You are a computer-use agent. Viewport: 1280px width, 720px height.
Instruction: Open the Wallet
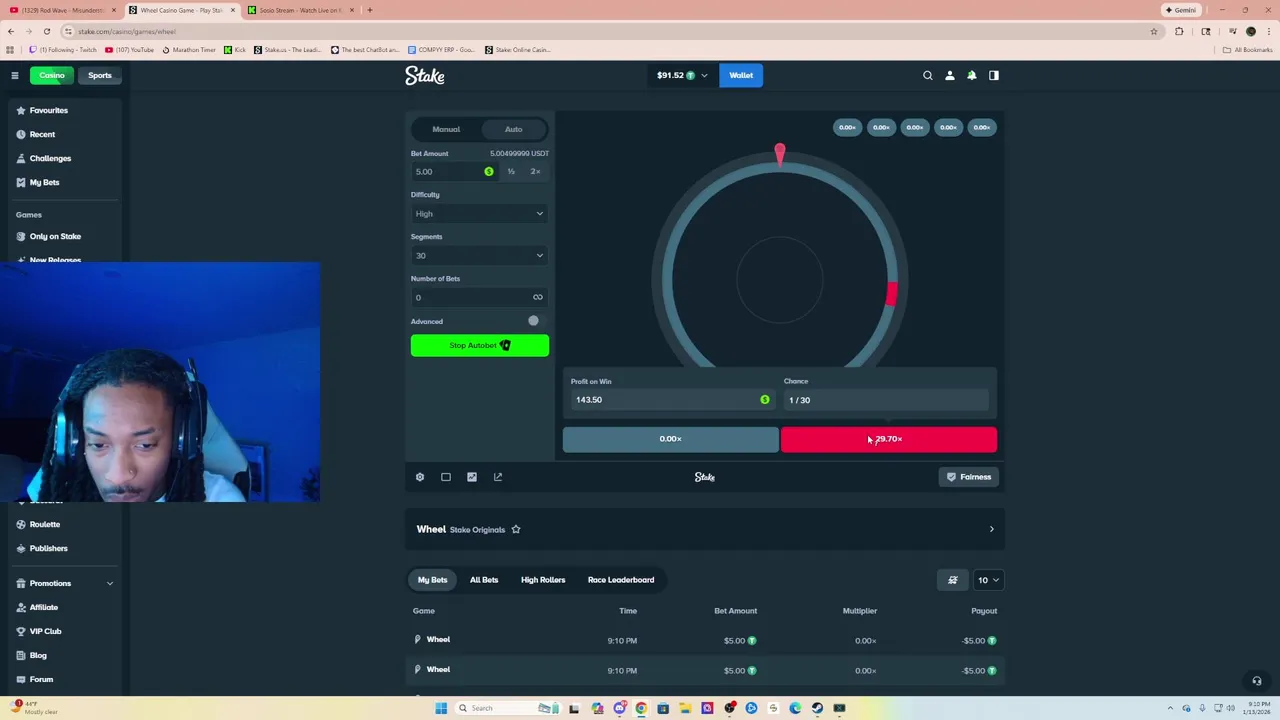pos(741,75)
